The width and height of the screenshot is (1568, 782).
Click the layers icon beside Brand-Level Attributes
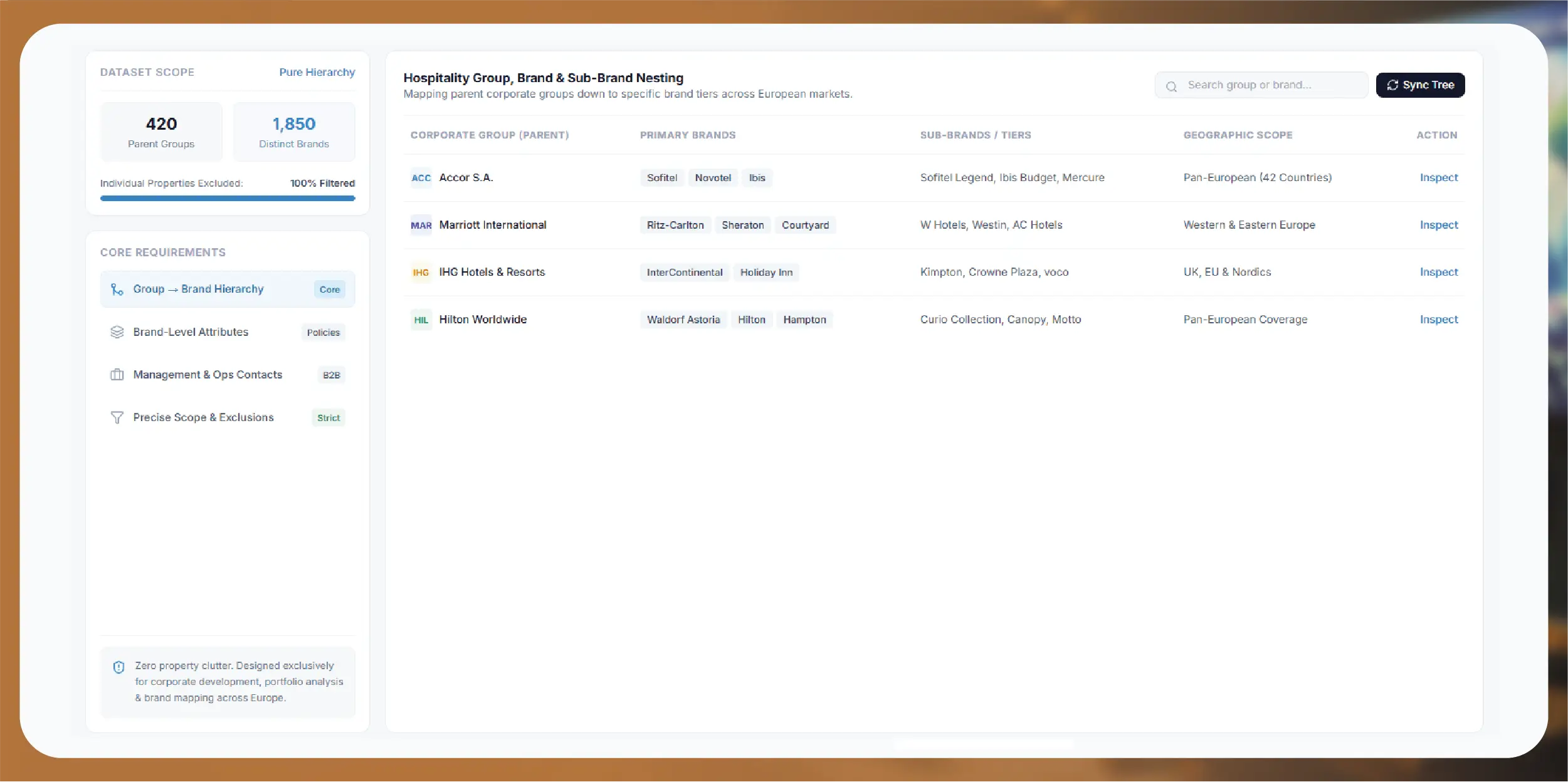point(117,332)
